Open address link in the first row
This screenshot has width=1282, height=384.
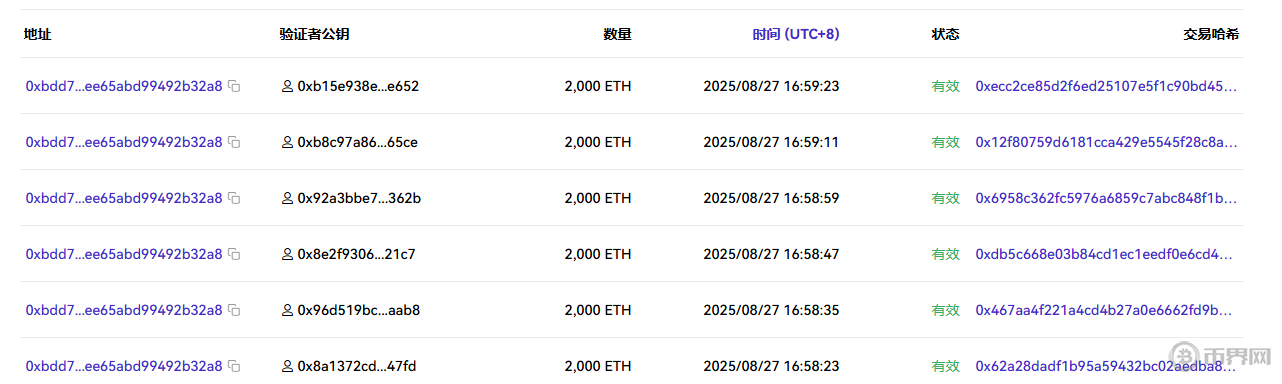[124, 87]
